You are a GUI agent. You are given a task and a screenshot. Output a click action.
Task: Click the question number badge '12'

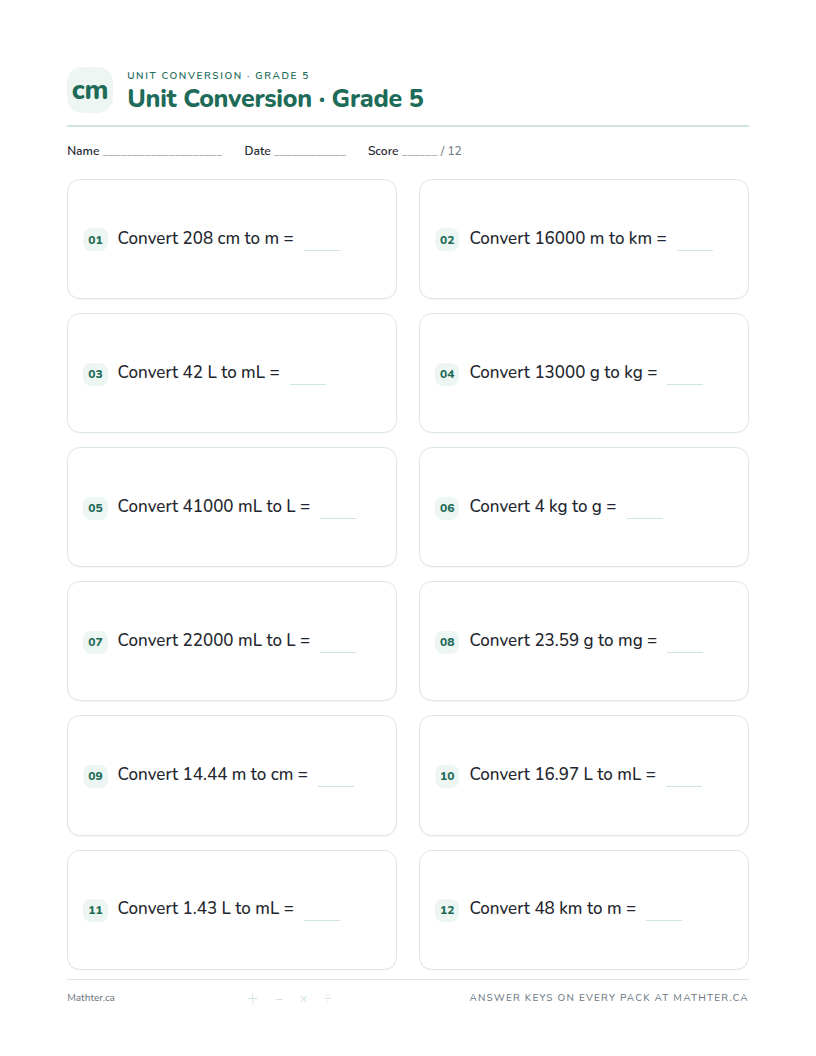point(447,910)
